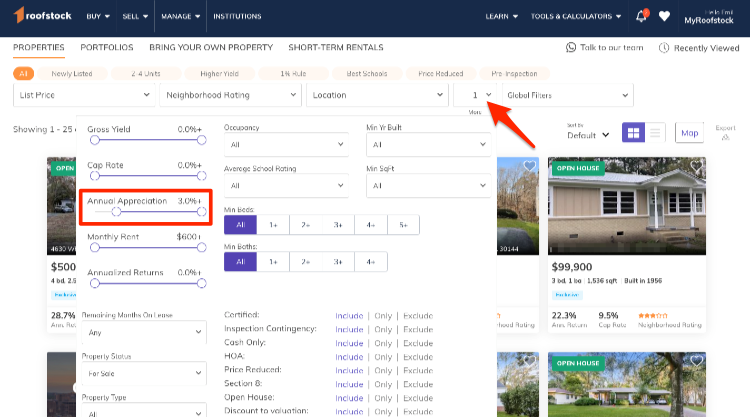Set HOA to Exclude

click(418, 357)
